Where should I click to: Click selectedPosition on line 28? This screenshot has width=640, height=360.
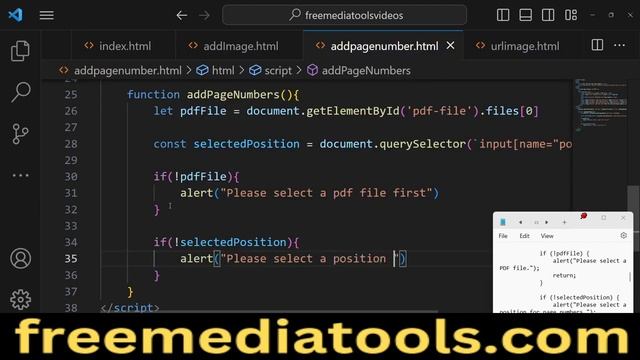(x=246, y=144)
